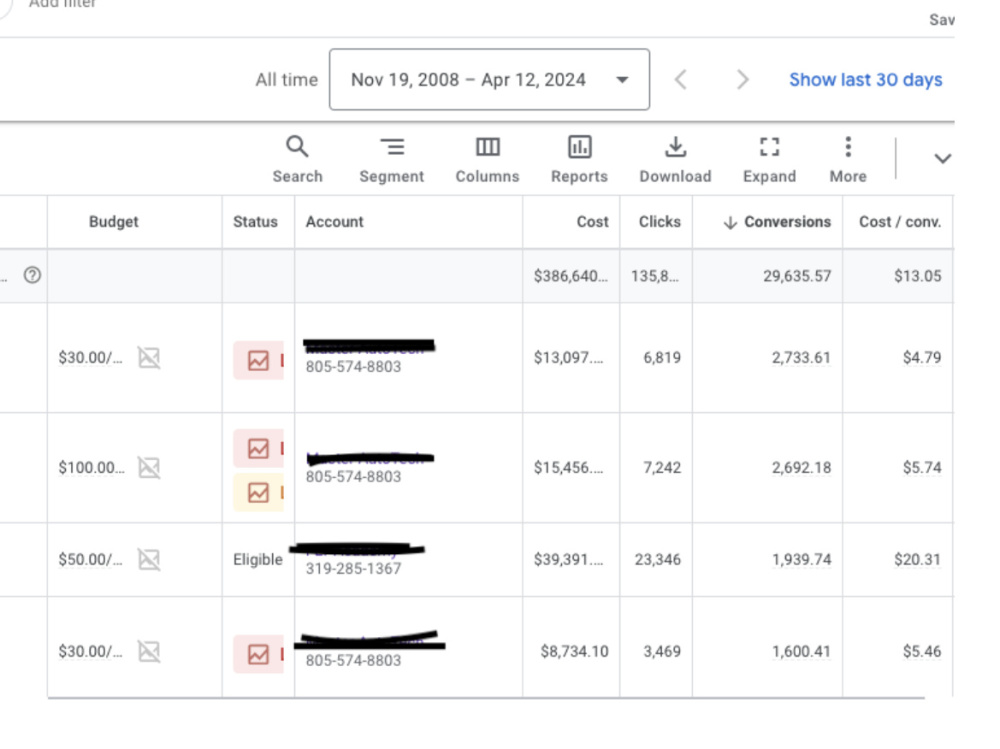The width and height of the screenshot is (1000, 749).
Task: Click yellow status icon in $15,456 row
Action: coord(258,493)
